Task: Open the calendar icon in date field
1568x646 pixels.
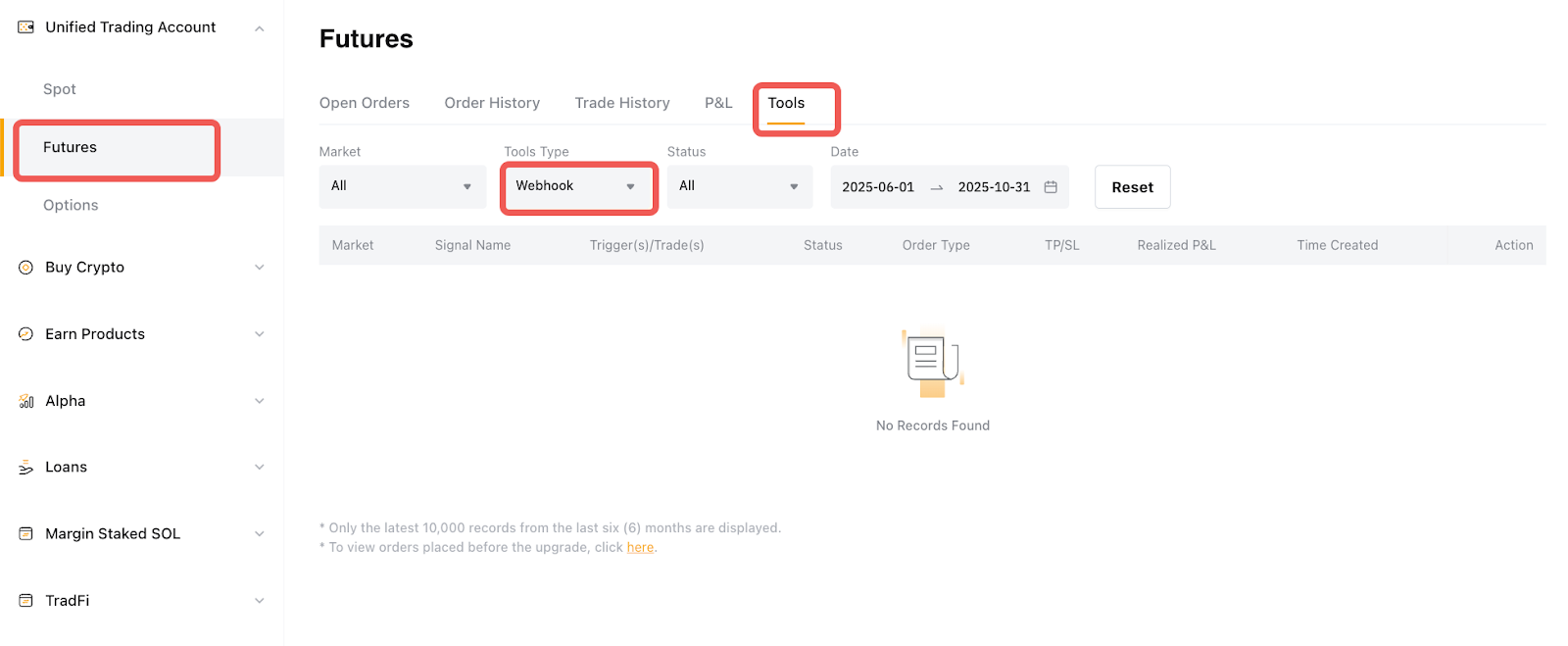Action: [x=1051, y=187]
